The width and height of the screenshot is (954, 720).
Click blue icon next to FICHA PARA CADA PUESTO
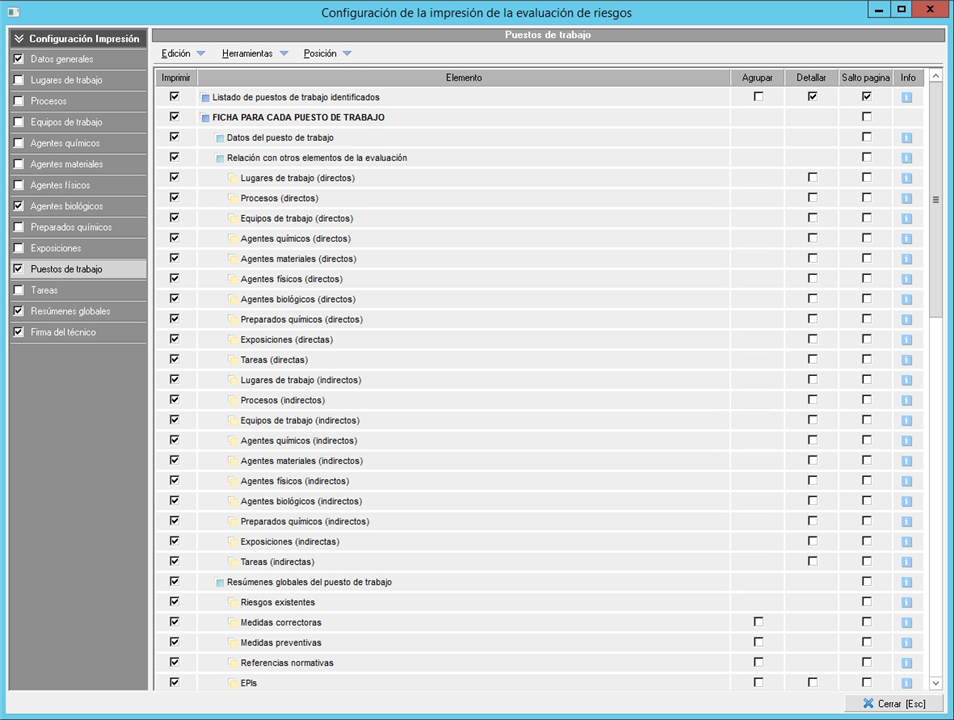click(x=205, y=118)
